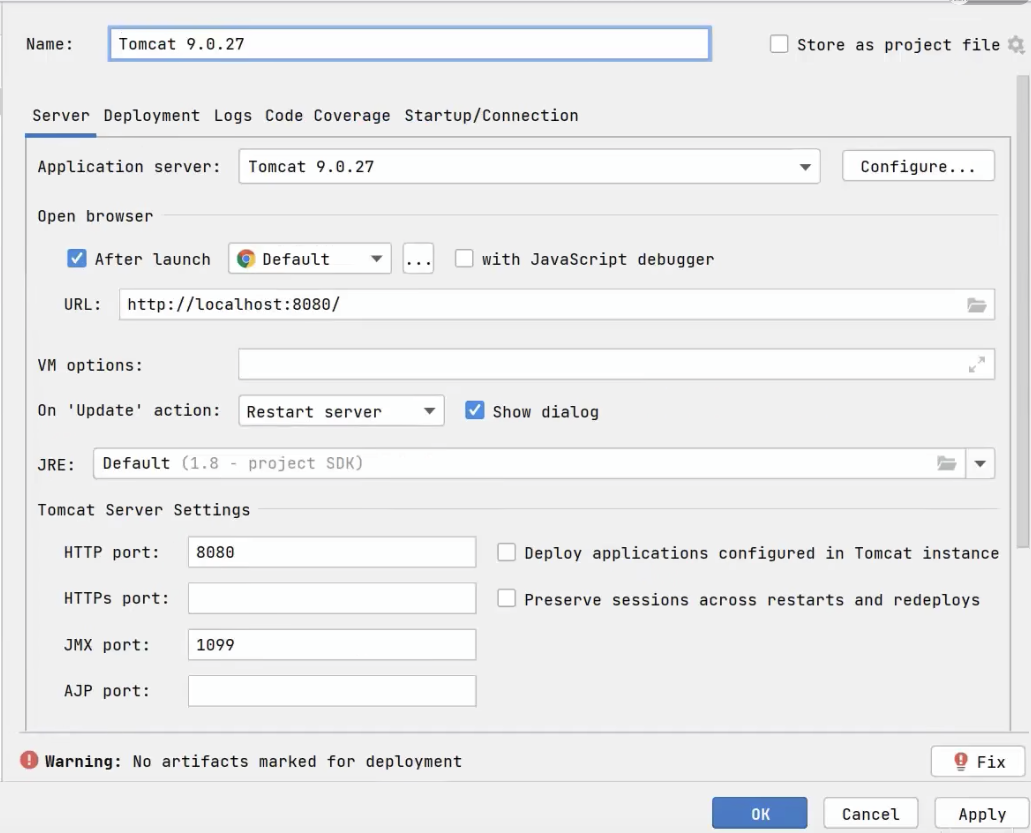Click the Fix button
The width and height of the screenshot is (1031, 833).
click(x=978, y=761)
